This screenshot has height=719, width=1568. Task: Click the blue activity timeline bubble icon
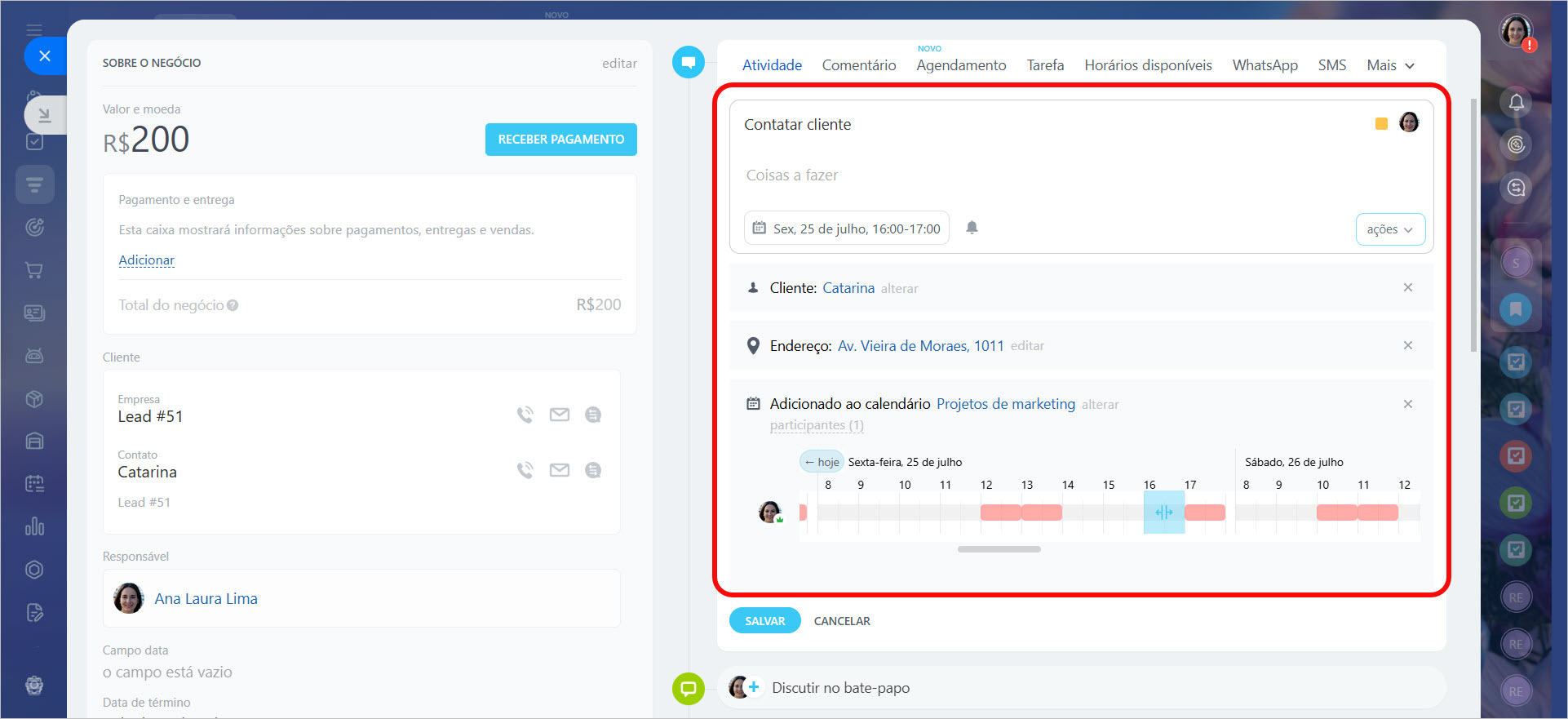pos(689,62)
